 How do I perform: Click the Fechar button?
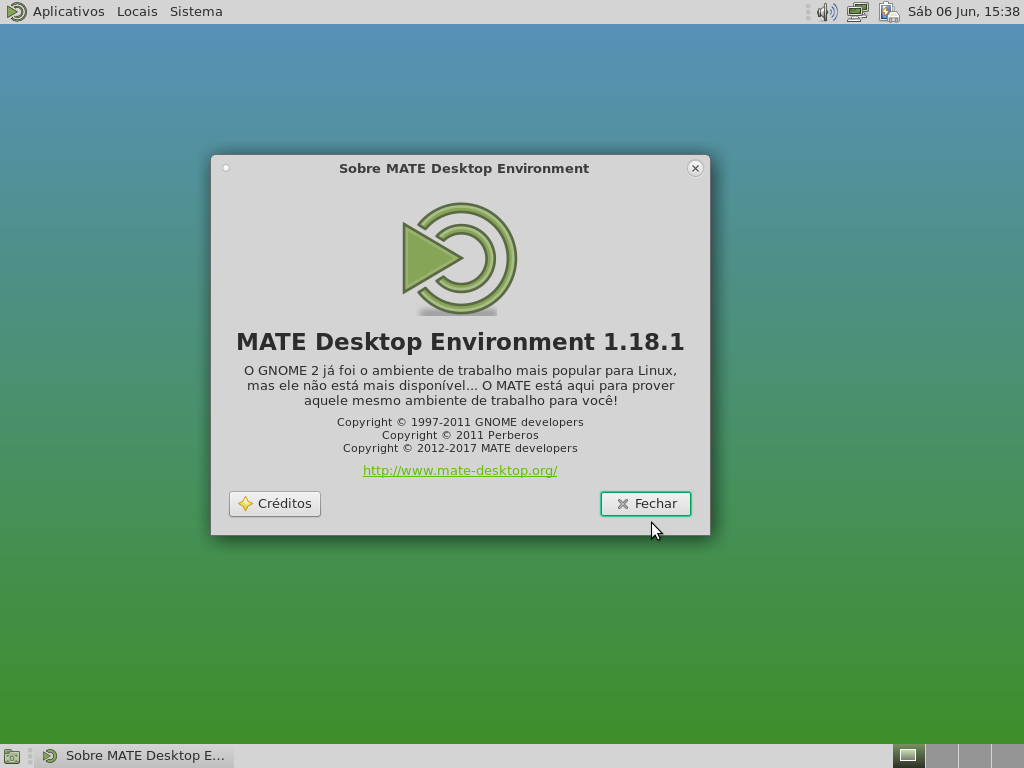coord(645,504)
